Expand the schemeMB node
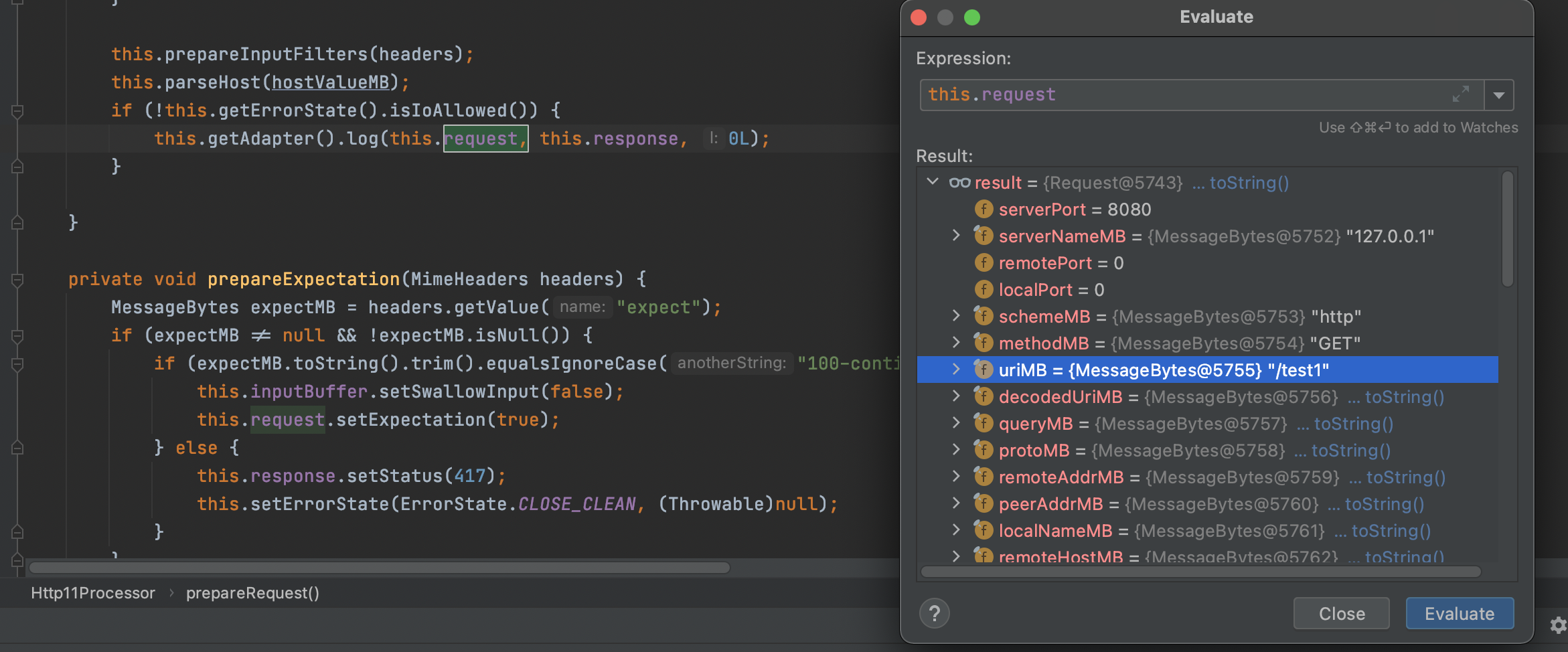1568x652 pixels. click(956, 316)
